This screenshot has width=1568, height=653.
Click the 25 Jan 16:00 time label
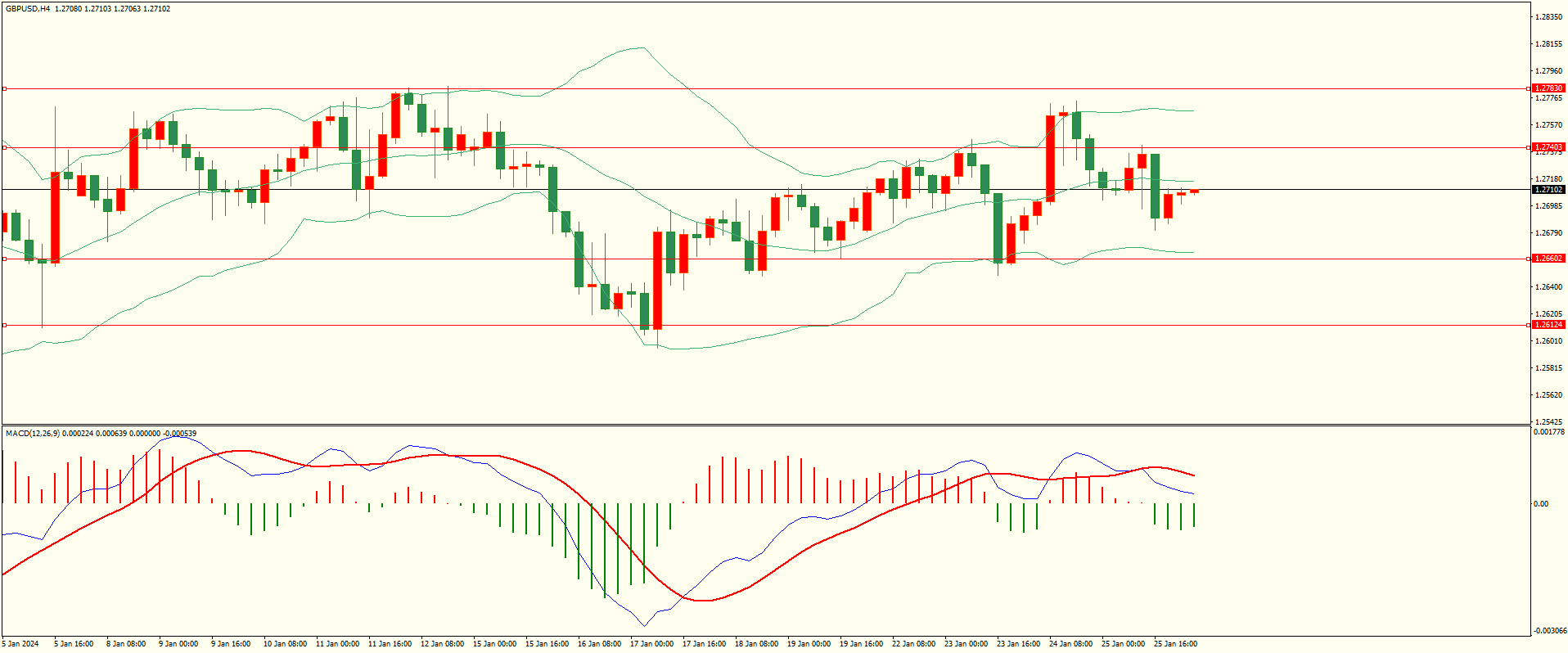[x=1175, y=644]
